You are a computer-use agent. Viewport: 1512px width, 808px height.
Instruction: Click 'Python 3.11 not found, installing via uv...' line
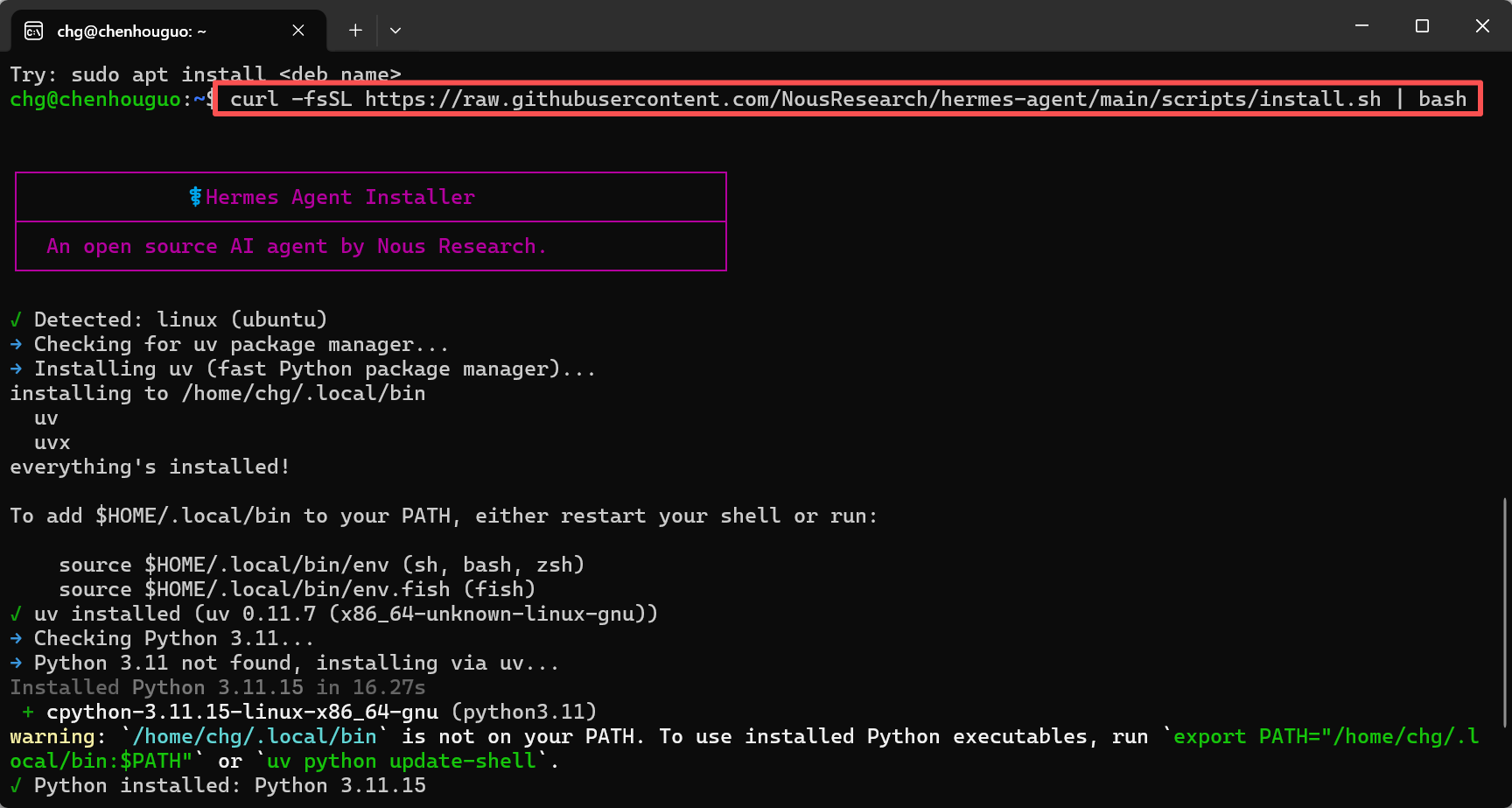click(284, 663)
